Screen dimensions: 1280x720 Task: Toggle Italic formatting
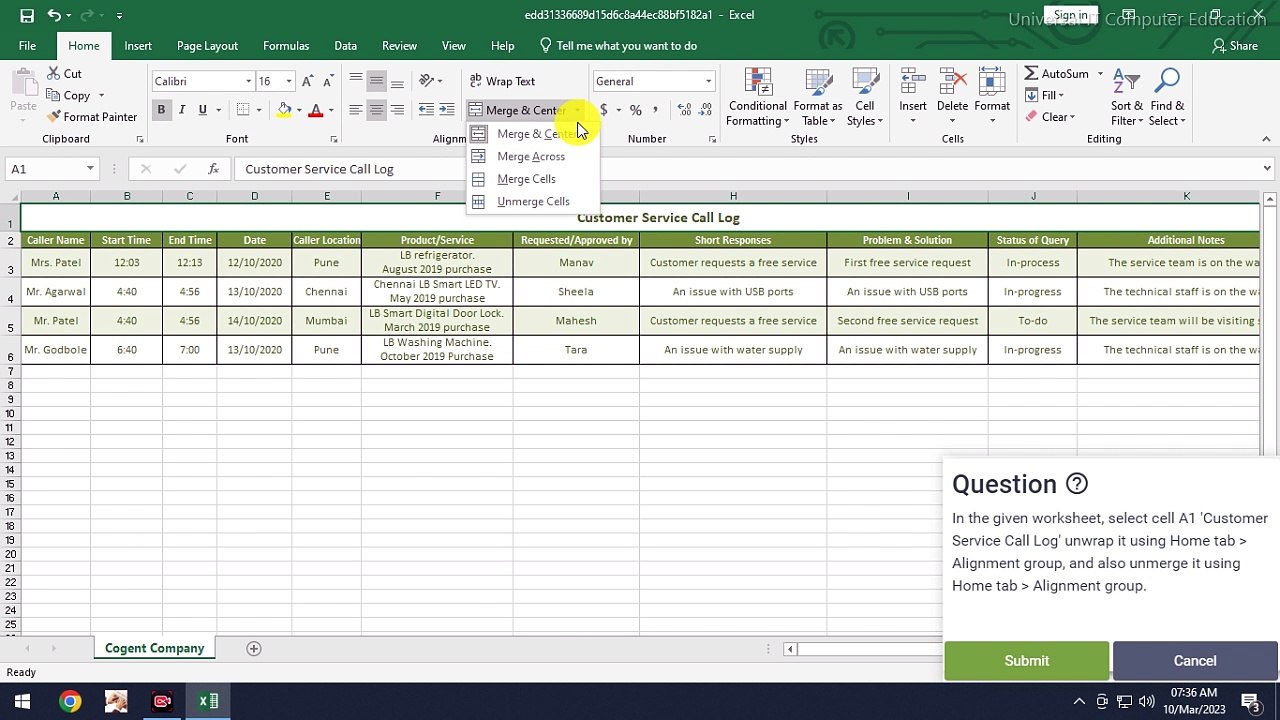(182, 110)
